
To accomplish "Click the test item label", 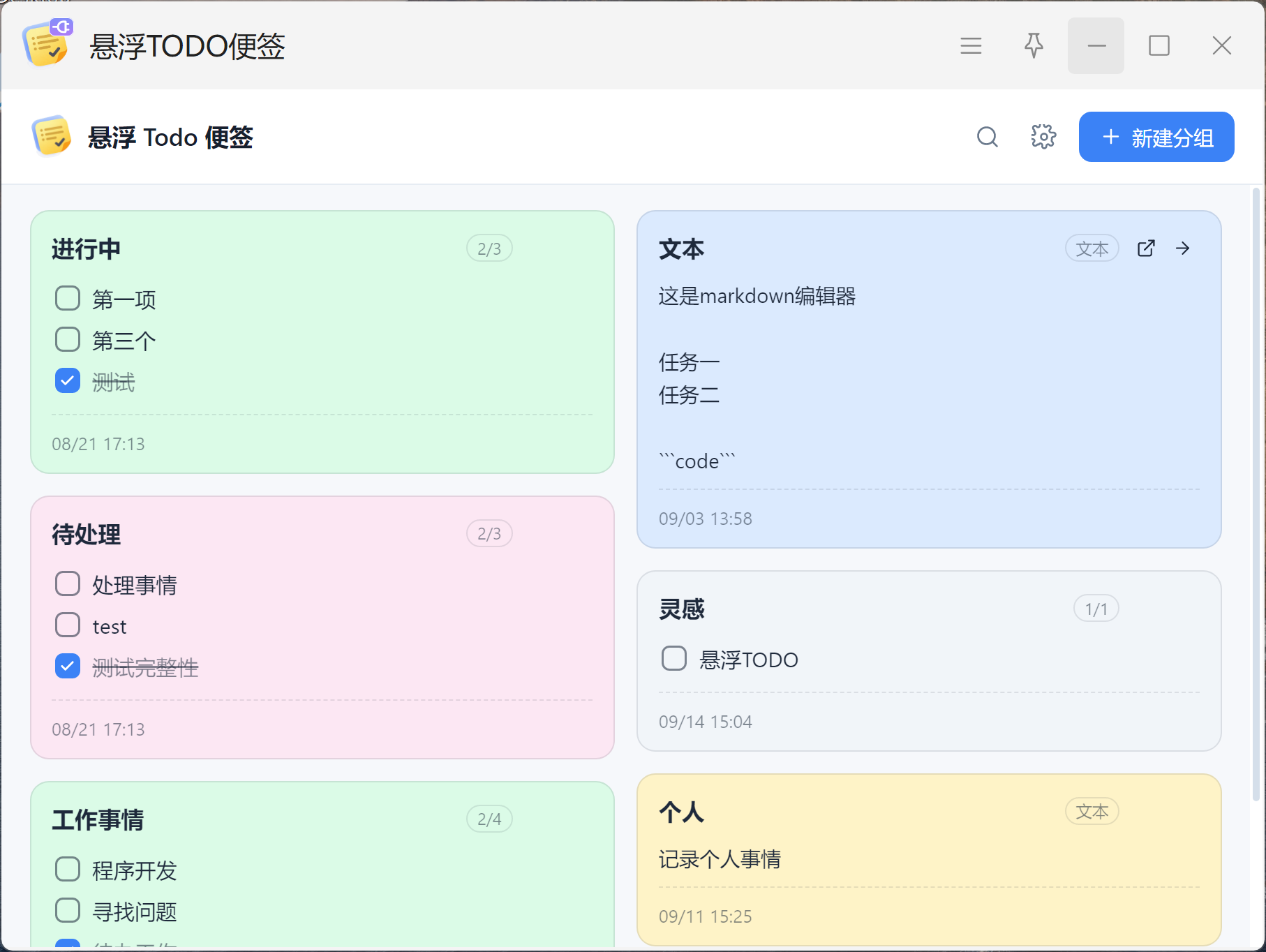I will [110, 627].
